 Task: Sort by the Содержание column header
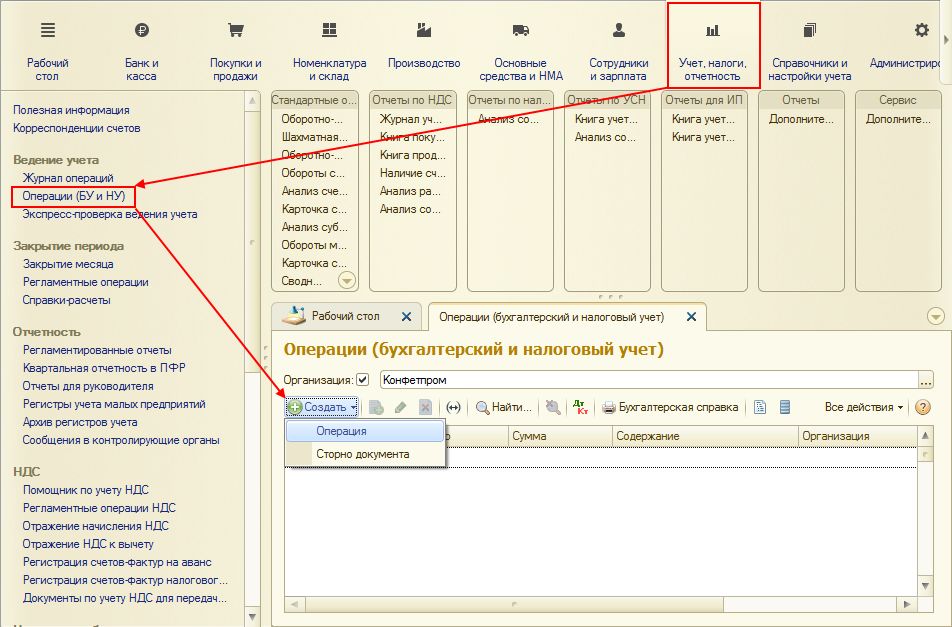tap(705, 436)
